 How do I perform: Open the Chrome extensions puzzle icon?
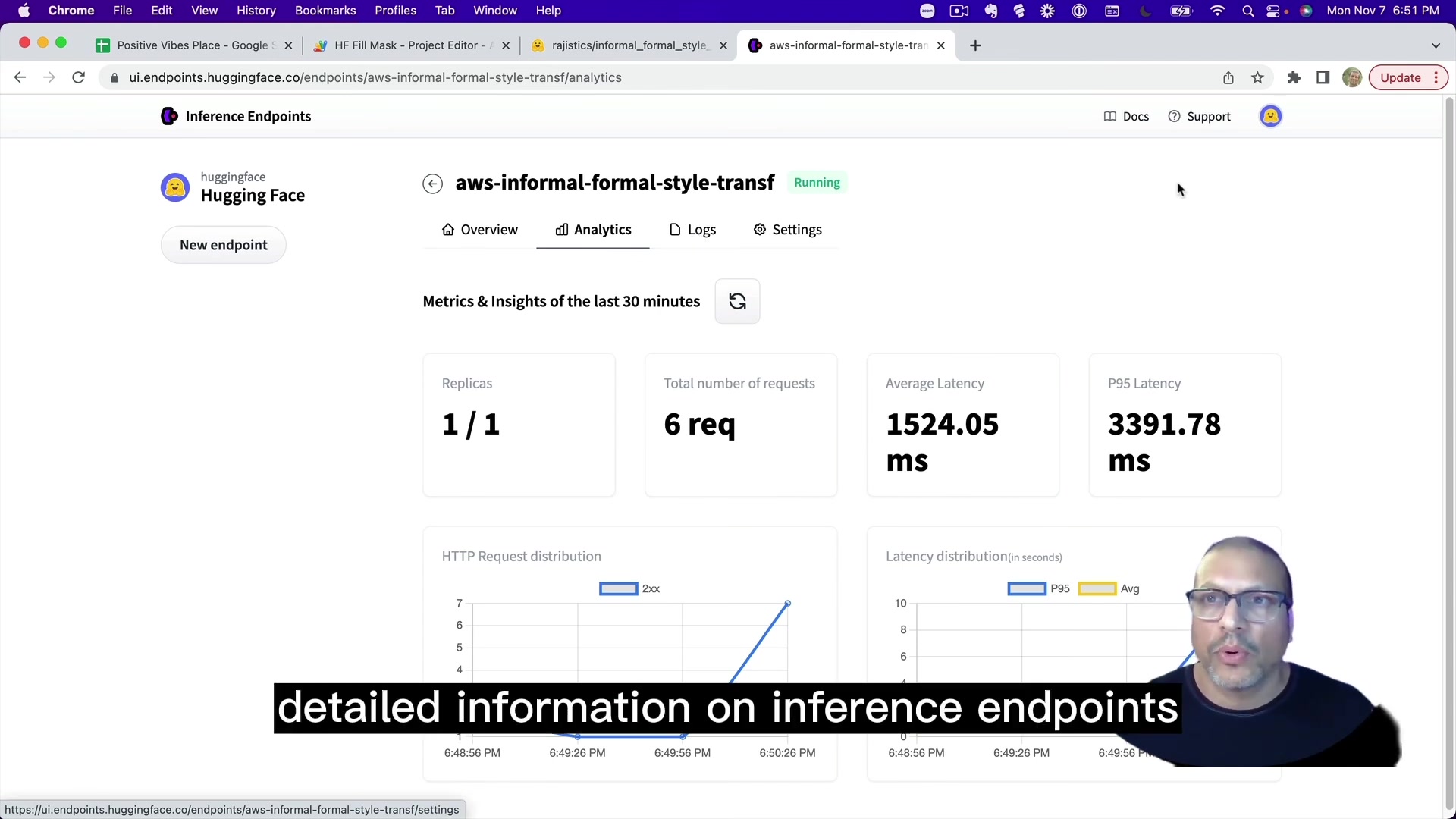pyautogui.click(x=1294, y=77)
